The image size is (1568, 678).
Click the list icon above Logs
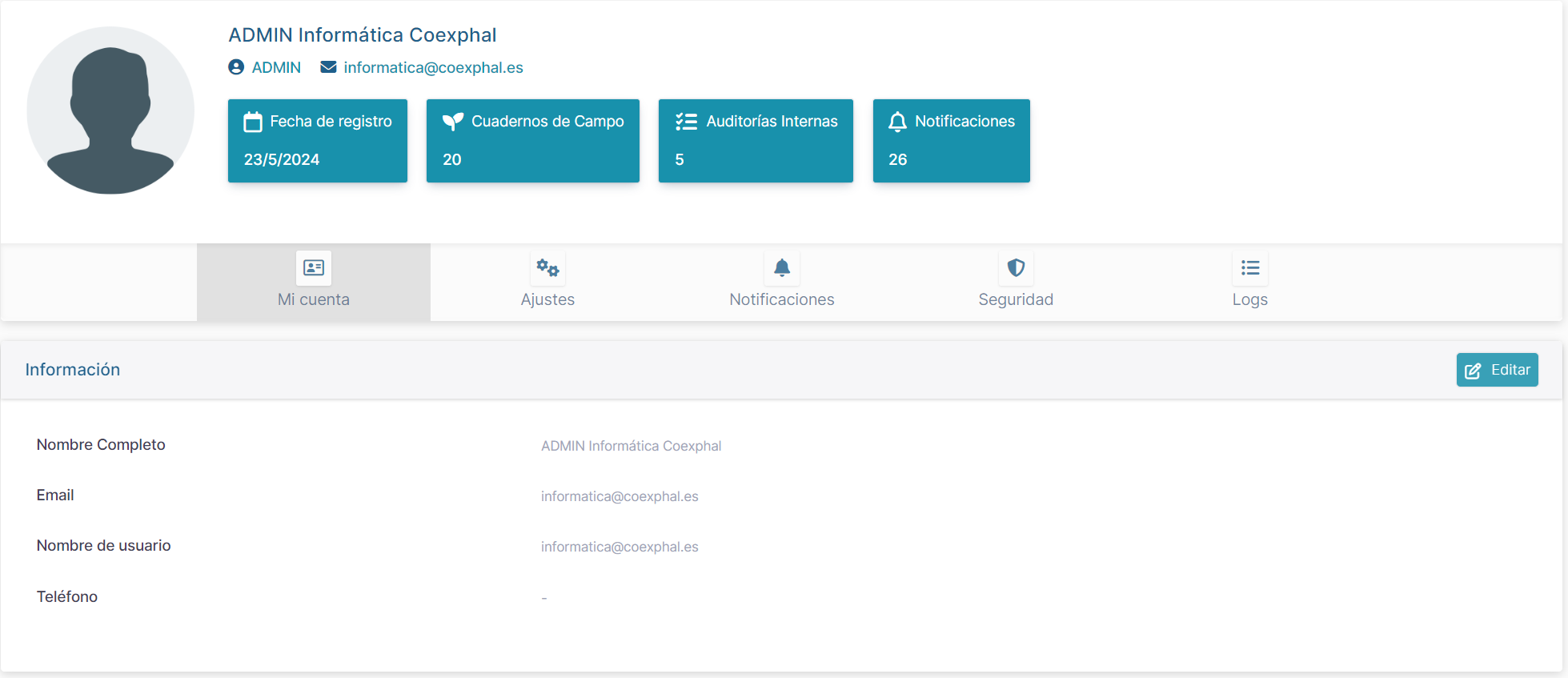pyautogui.click(x=1249, y=268)
